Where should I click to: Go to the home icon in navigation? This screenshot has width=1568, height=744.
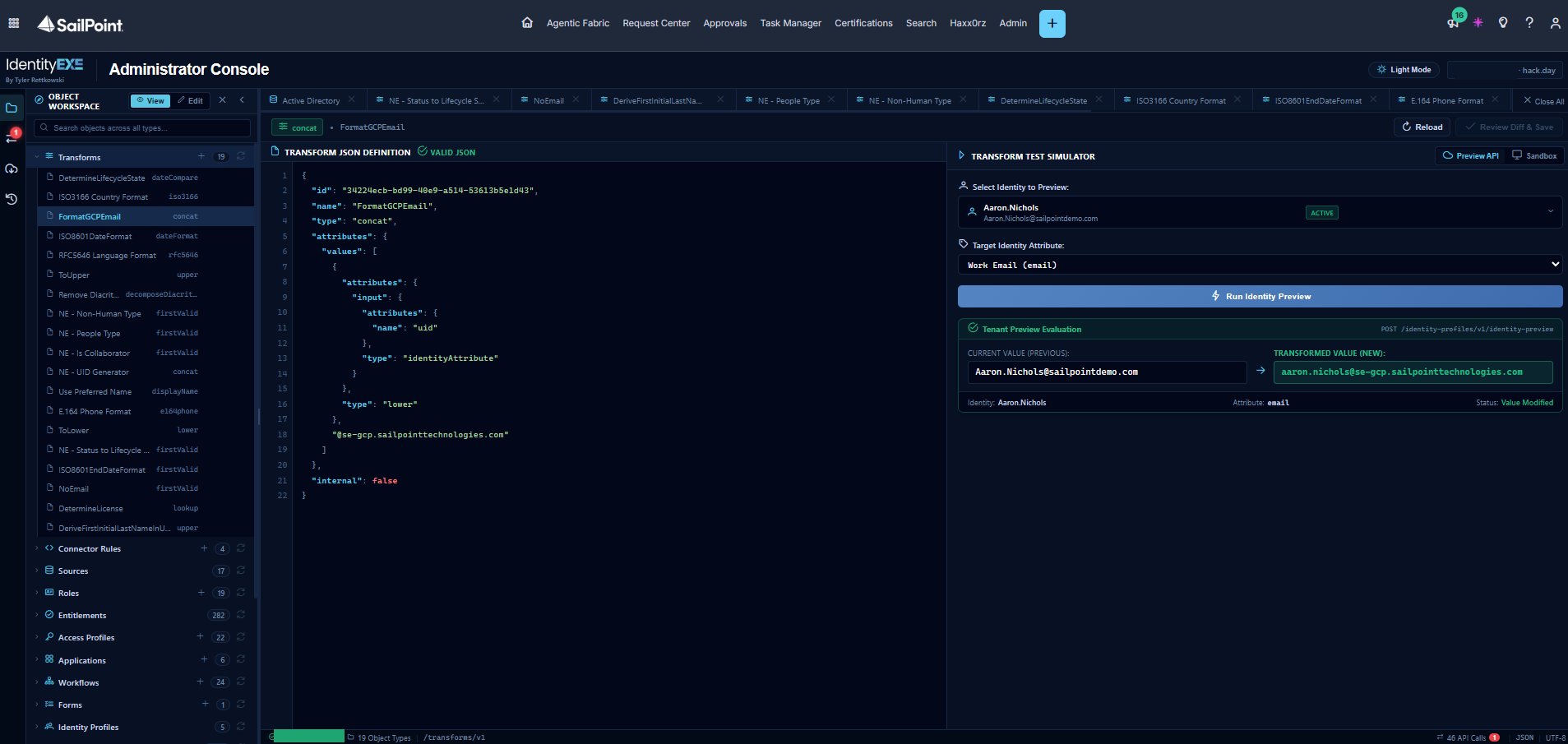pos(527,23)
